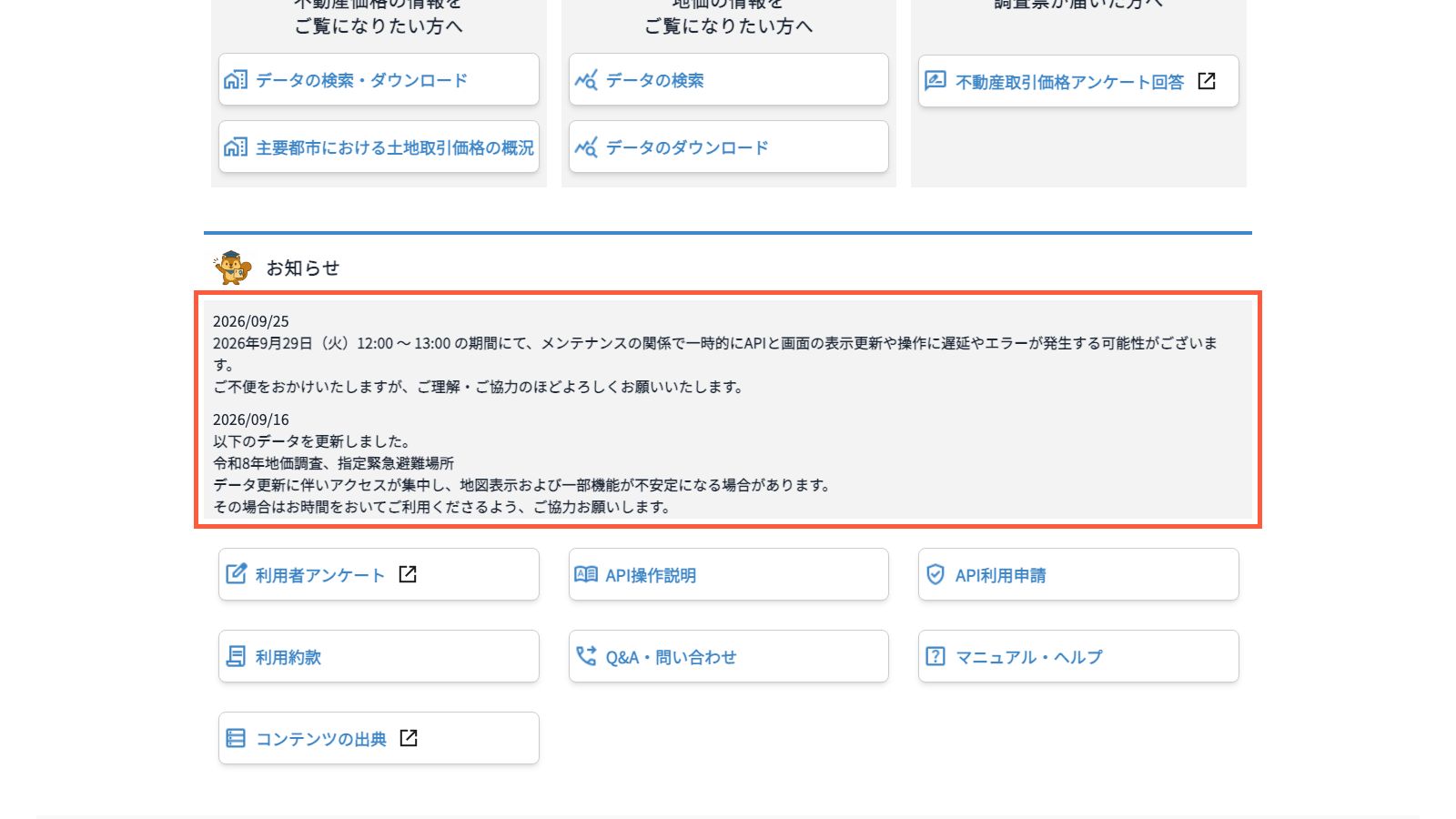1456x819 pixels.
Task: Click phone icon on Q&A・問い合わせ
Action: [586, 656]
